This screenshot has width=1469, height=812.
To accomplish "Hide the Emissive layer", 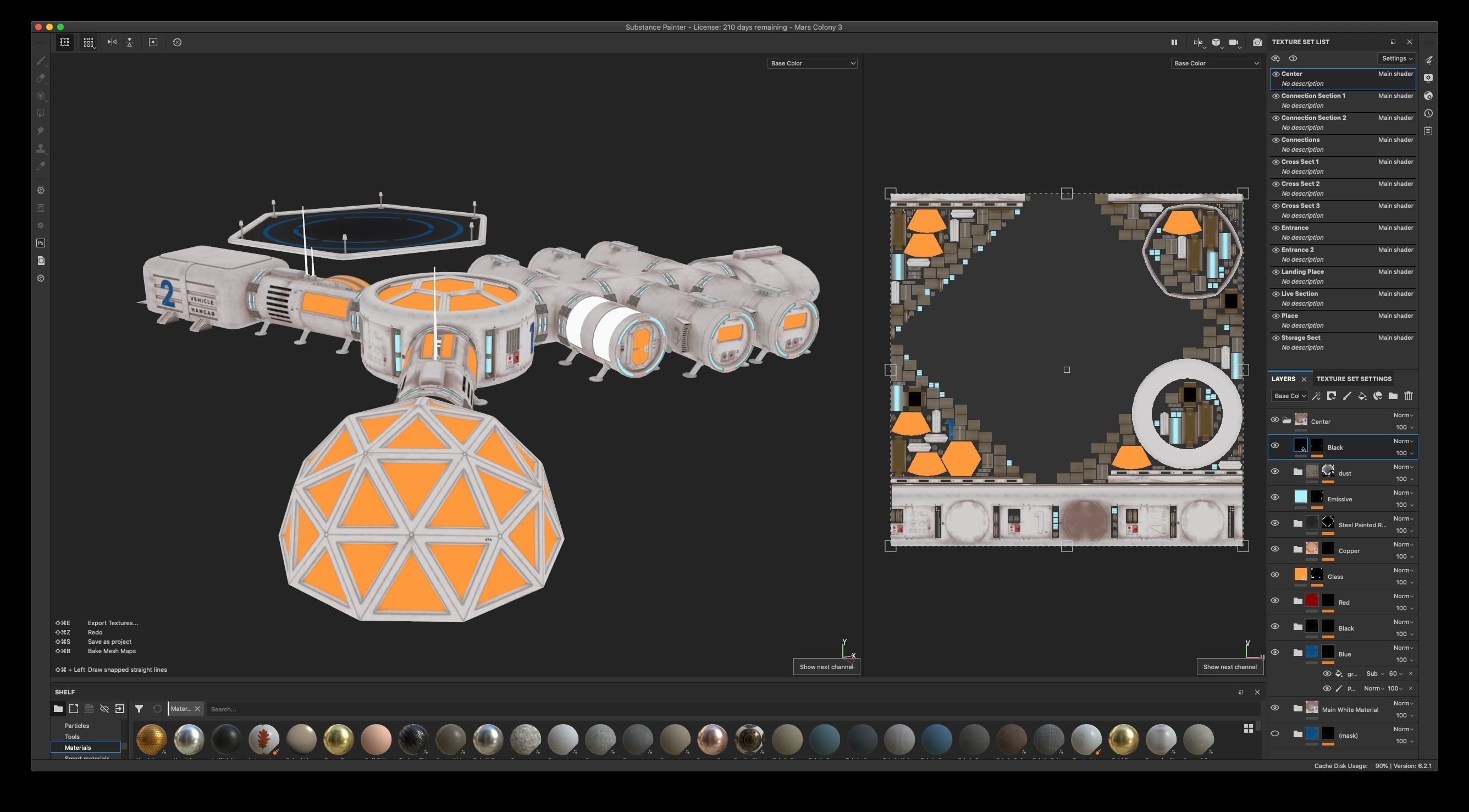I will pos(1275,497).
